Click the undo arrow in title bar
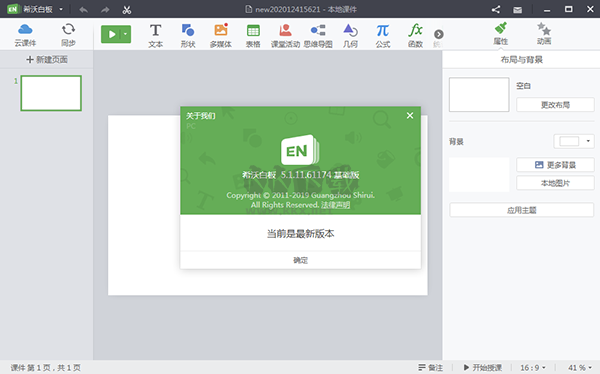This screenshot has height=374, width=600. [x=83, y=10]
